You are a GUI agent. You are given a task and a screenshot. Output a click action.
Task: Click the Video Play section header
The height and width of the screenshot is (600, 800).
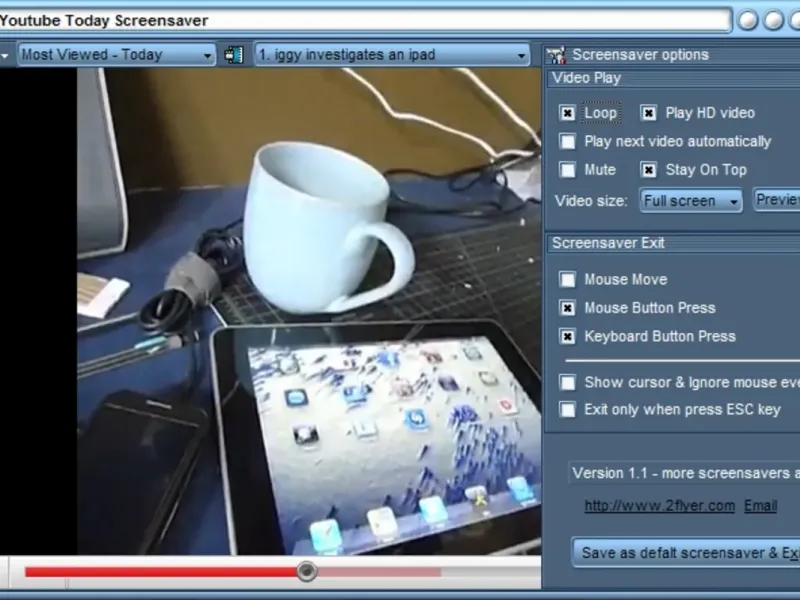673,78
